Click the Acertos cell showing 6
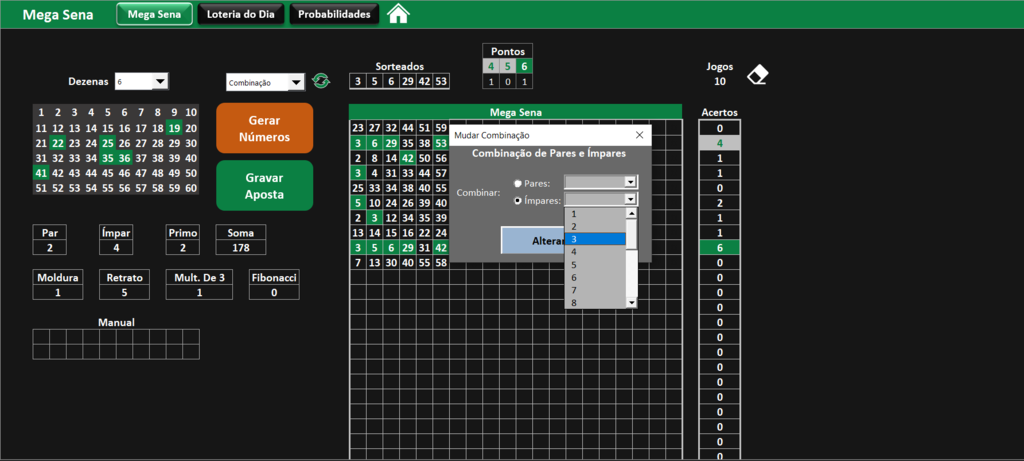1024x461 pixels. coord(720,247)
